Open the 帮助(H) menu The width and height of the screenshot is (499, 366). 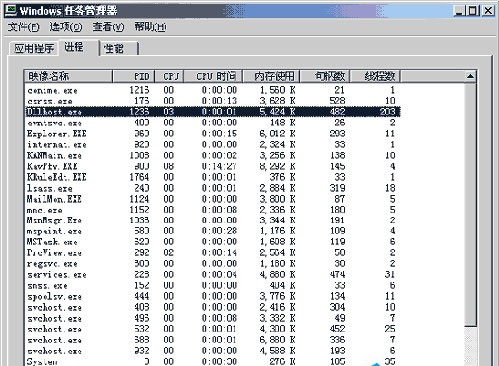pos(150,27)
